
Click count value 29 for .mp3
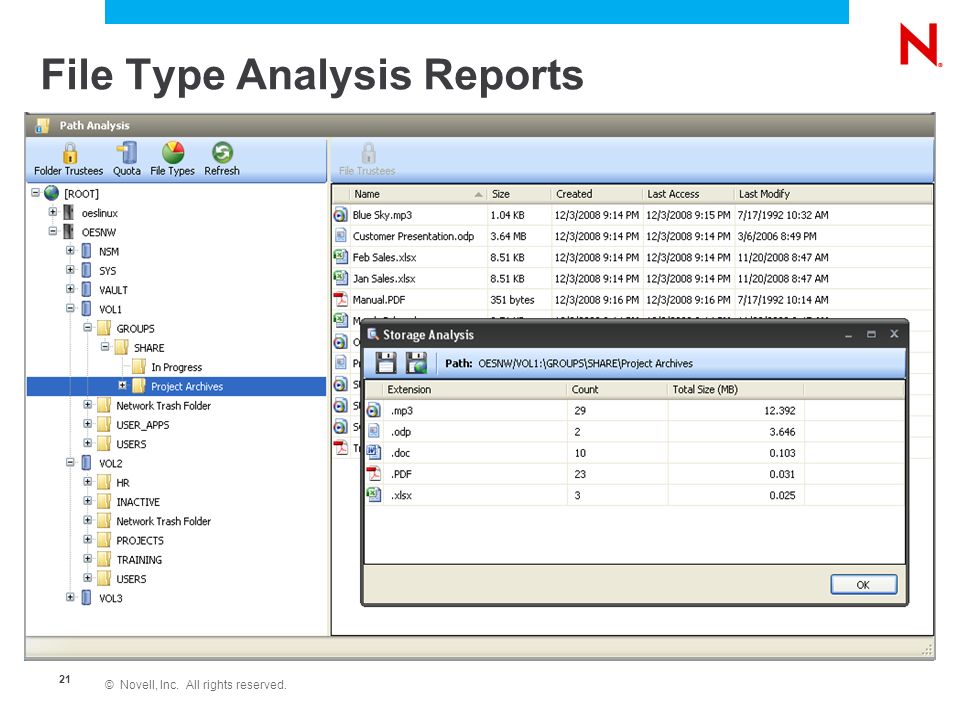[580, 411]
